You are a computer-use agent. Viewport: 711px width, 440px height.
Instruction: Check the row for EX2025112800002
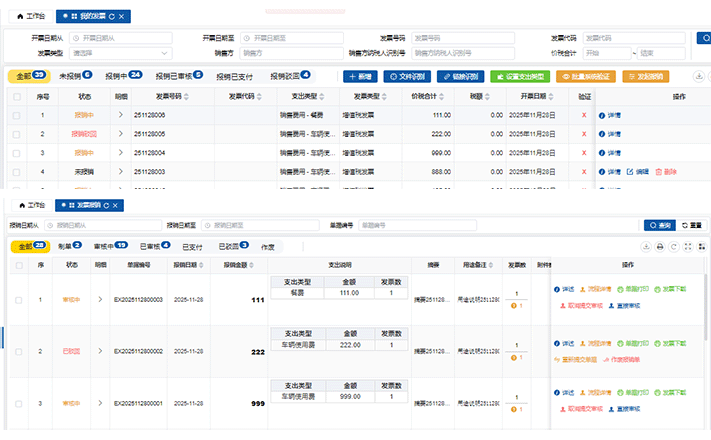[16, 351]
